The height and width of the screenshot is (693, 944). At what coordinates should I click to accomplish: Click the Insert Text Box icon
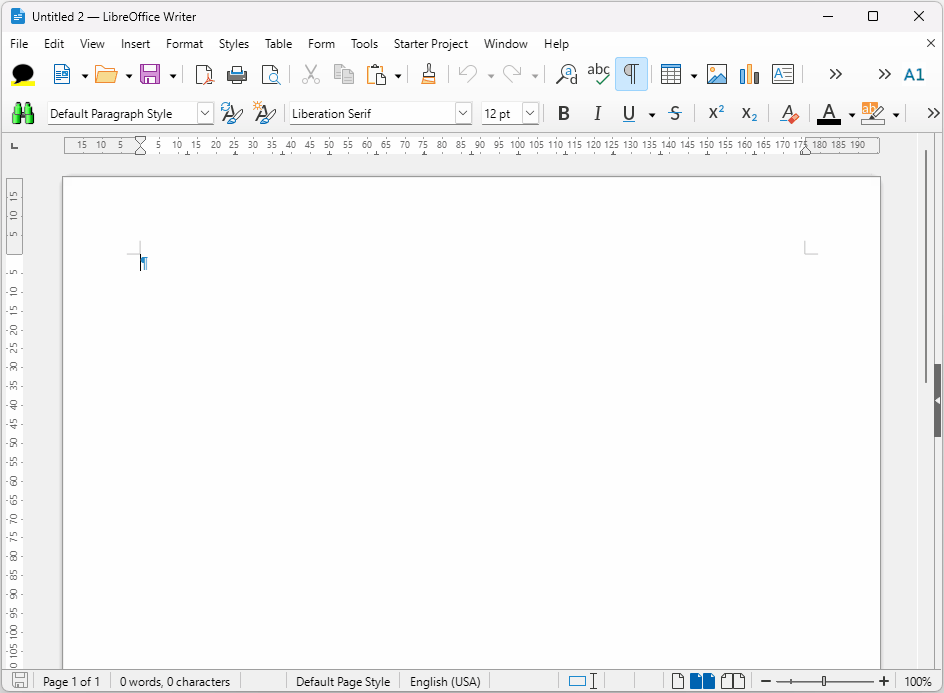[783, 75]
